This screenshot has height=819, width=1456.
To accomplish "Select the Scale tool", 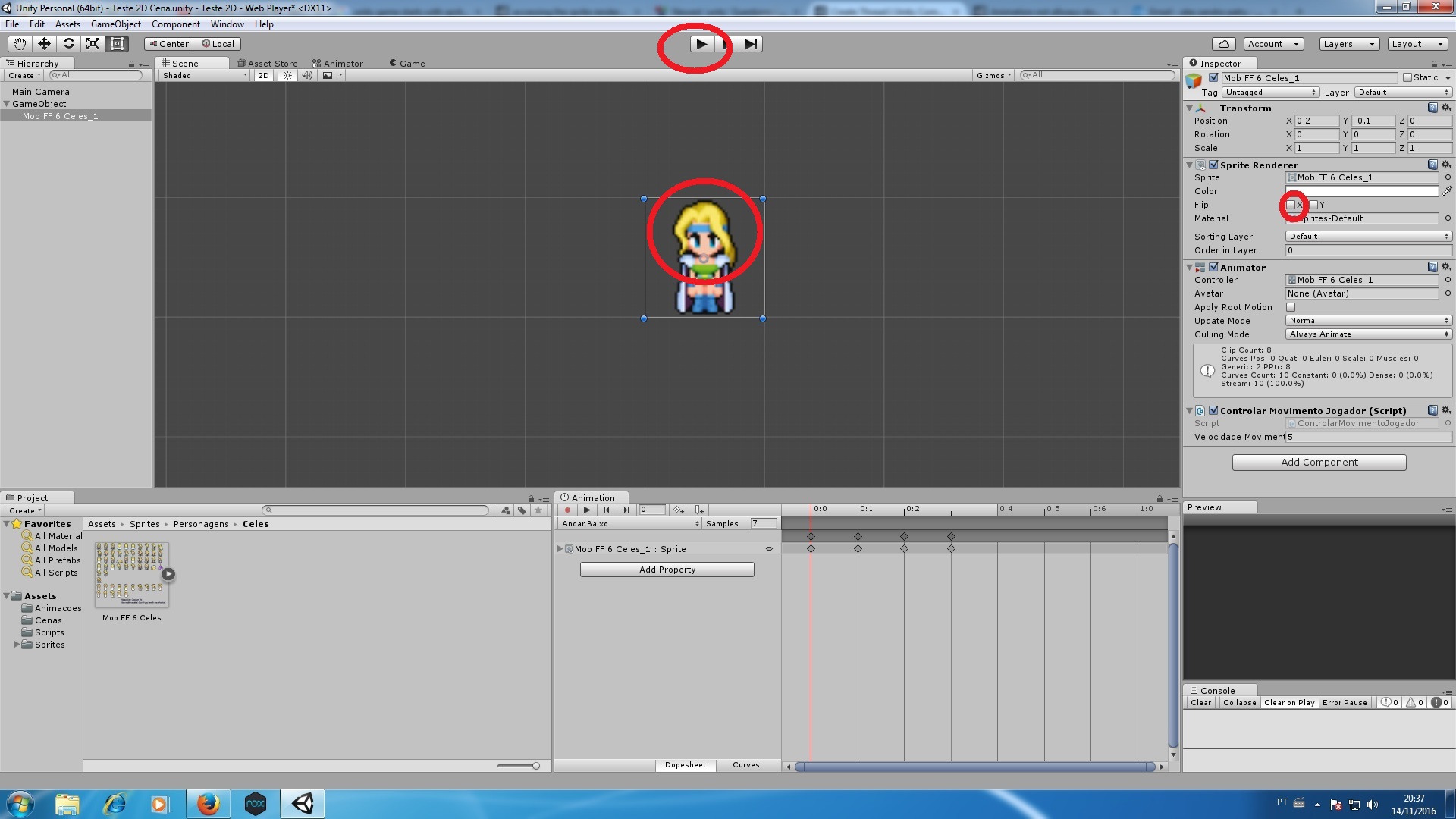I will tap(93, 44).
